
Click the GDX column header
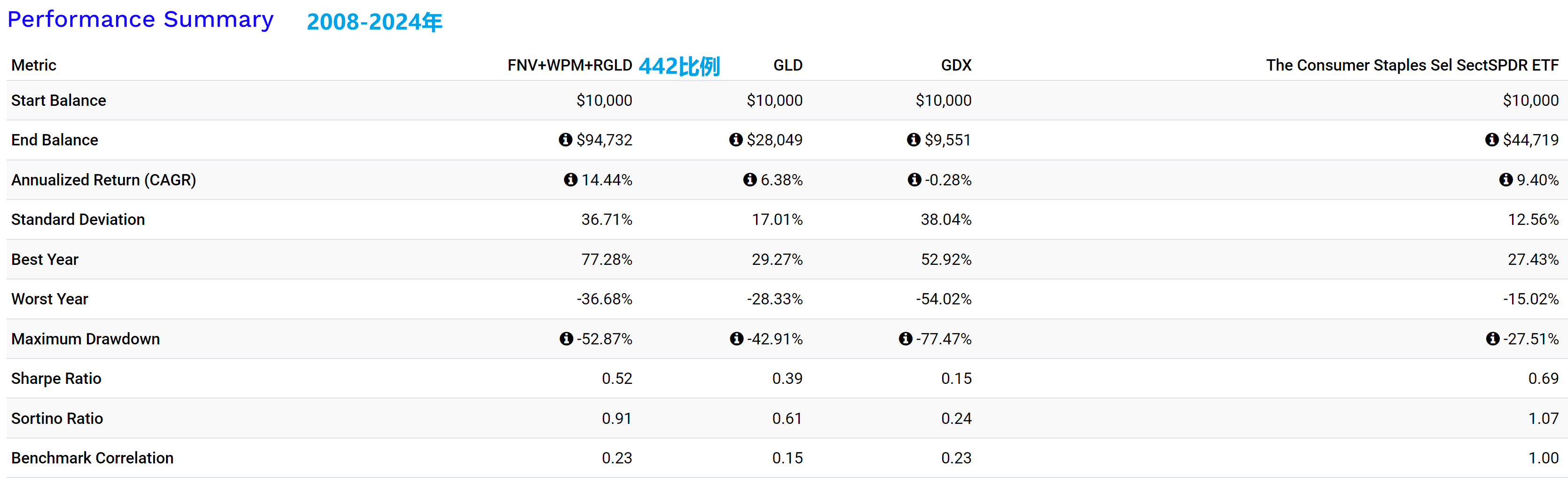956,65
